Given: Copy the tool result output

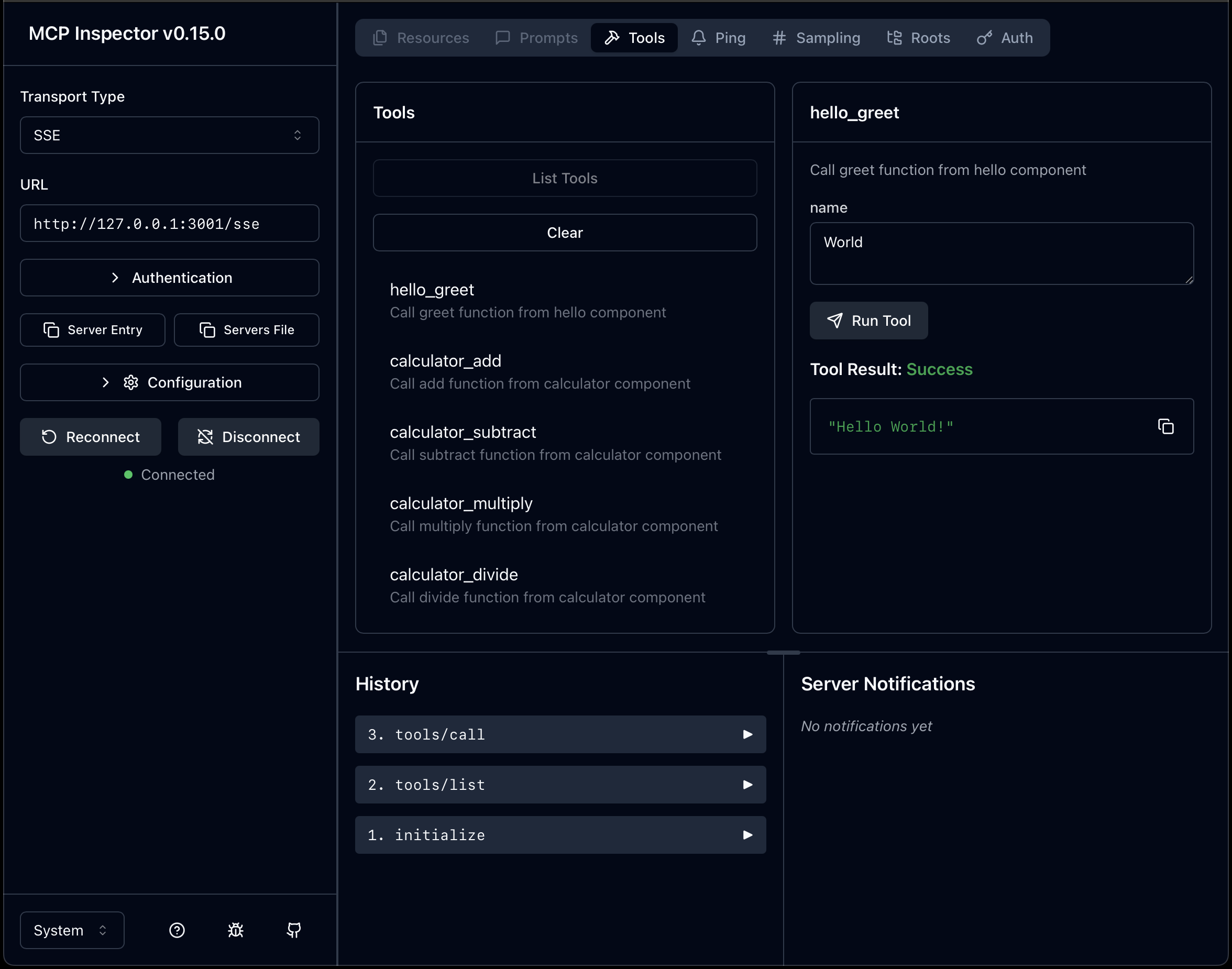Looking at the screenshot, I should click(1165, 426).
